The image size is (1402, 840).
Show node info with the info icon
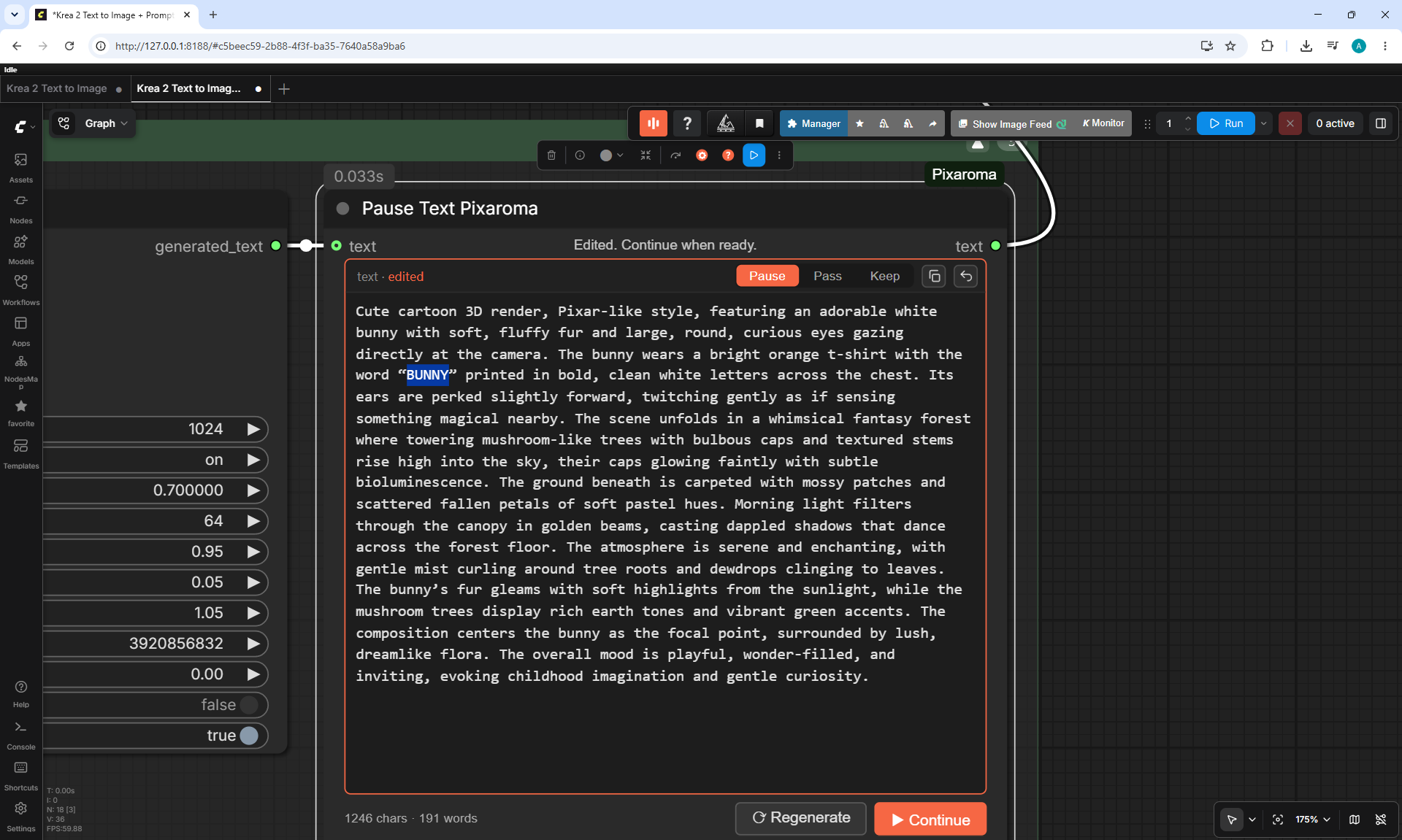click(x=580, y=155)
